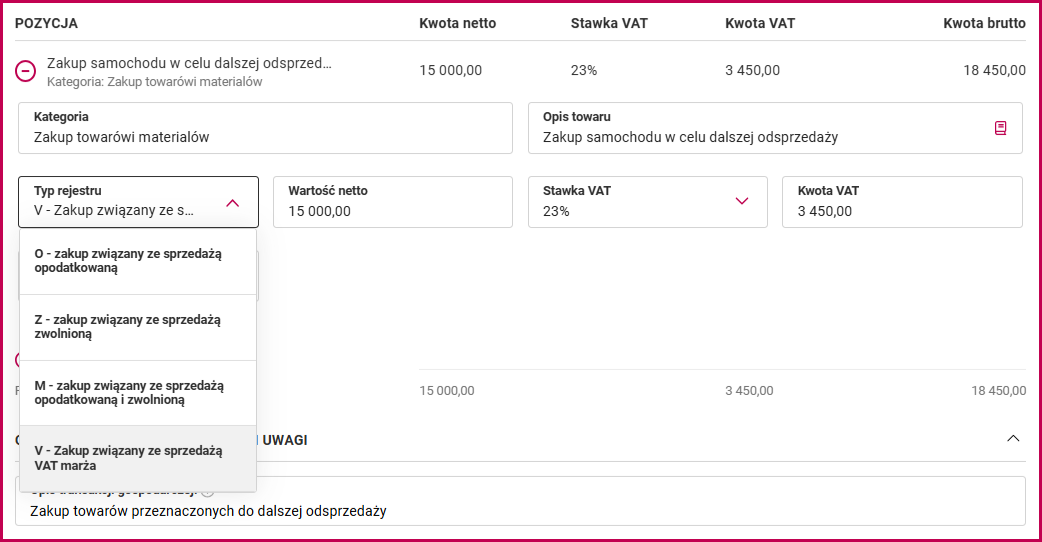Choose Z - zakup związany ze sprzedażą zwolnioną
This screenshot has height=542, width=1042.
138,327
